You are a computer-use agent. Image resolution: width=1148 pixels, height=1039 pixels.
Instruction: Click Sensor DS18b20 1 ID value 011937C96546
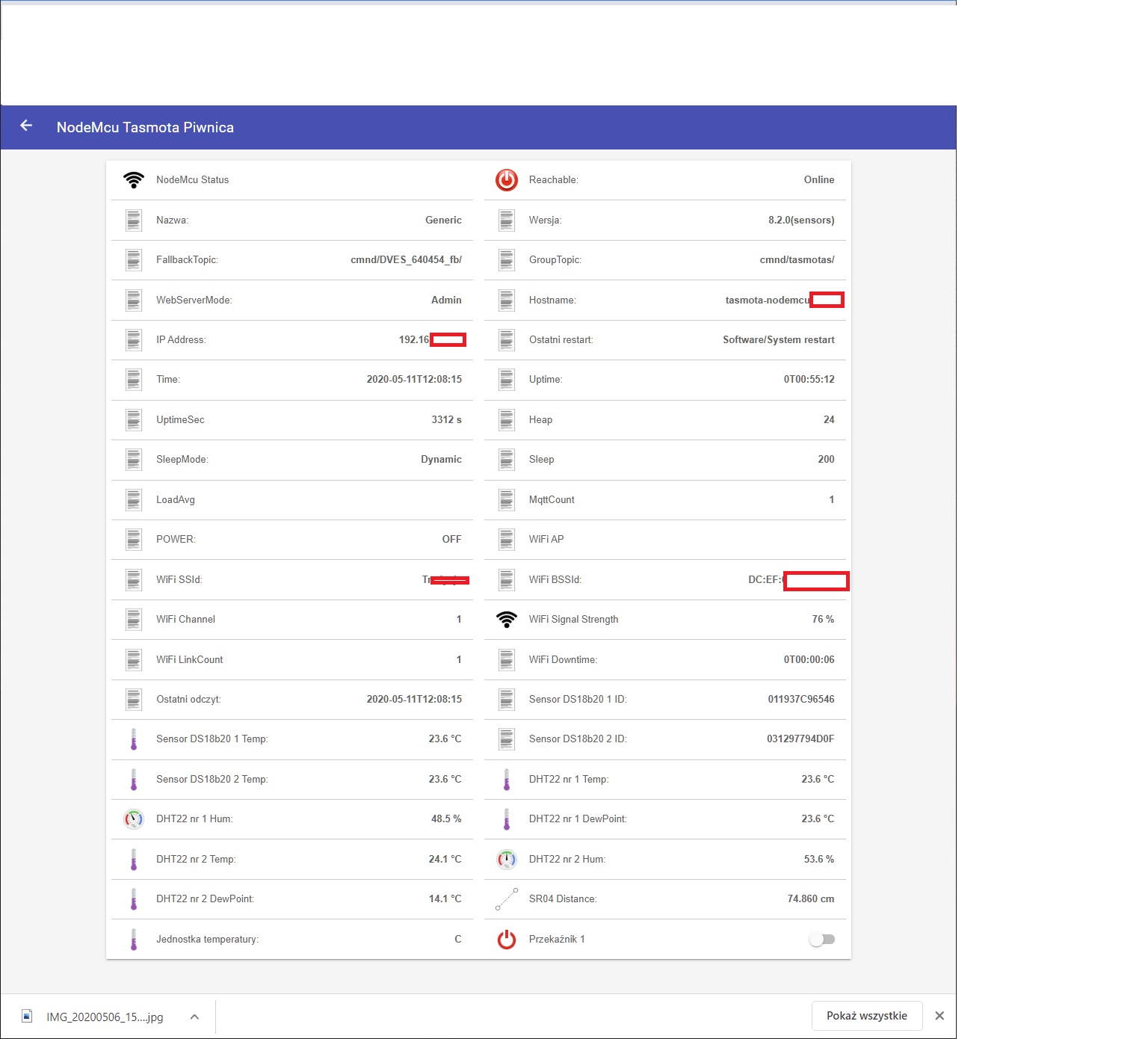point(801,700)
